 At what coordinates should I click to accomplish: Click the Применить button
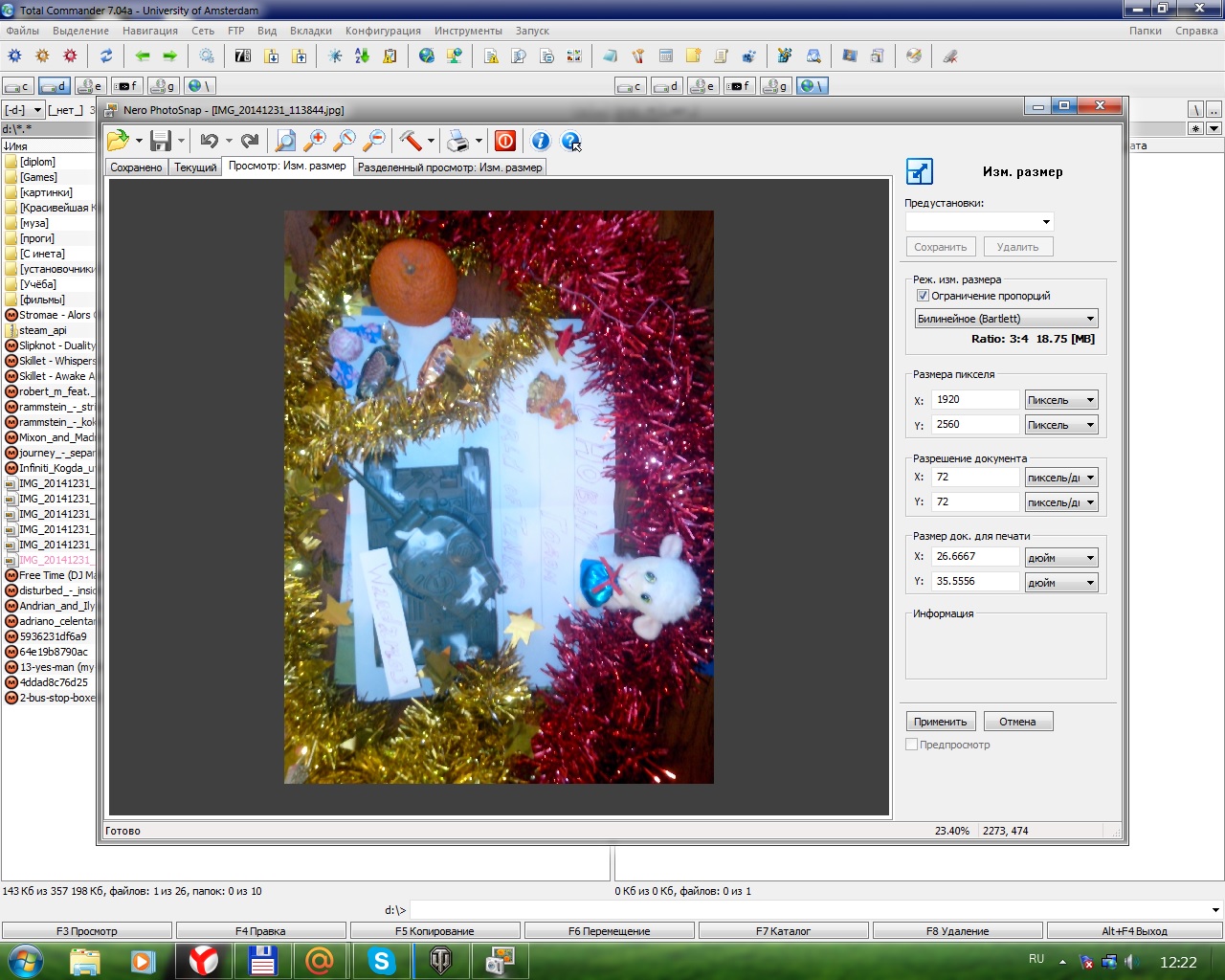coord(941,722)
